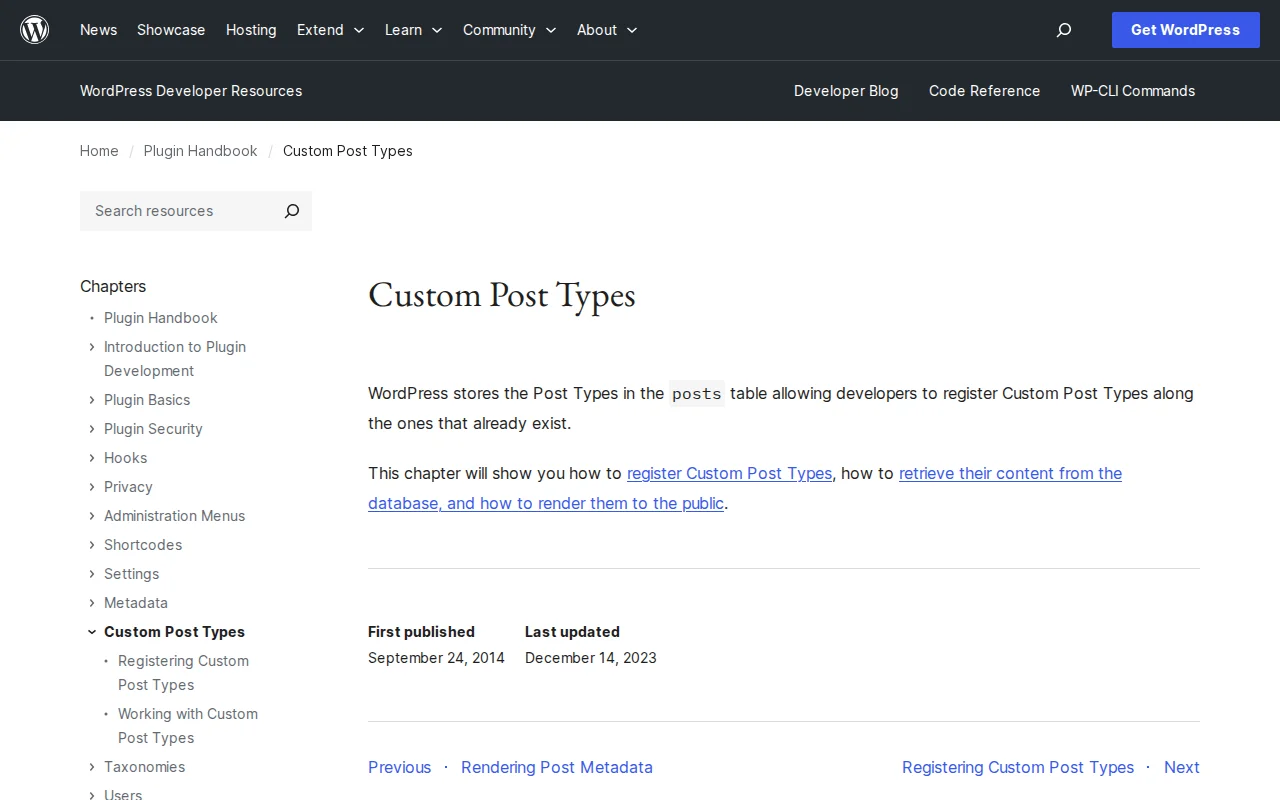Open the Developer Blog
Image resolution: width=1280 pixels, height=800 pixels.
[846, 91]
